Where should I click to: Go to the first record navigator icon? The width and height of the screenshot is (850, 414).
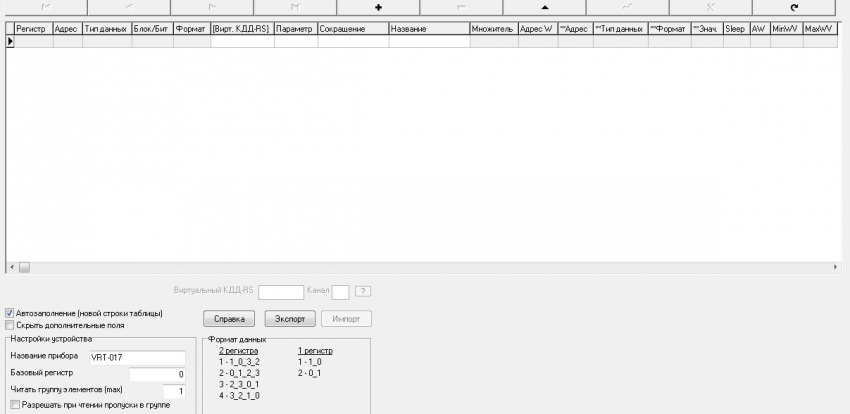click(x=46, y=7)
